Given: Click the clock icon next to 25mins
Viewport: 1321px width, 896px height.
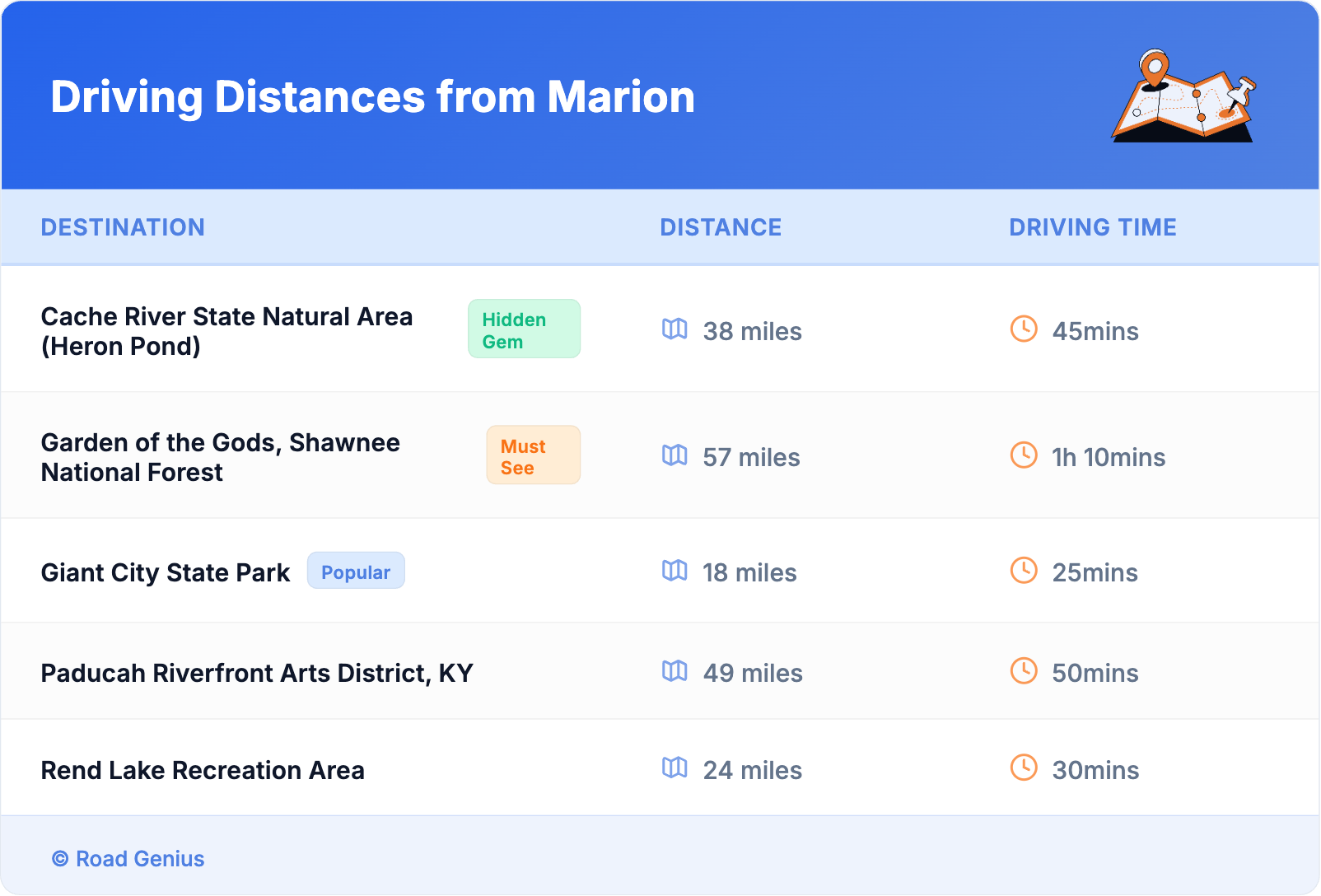Looking at the screenshot, I should (1024, 571).
